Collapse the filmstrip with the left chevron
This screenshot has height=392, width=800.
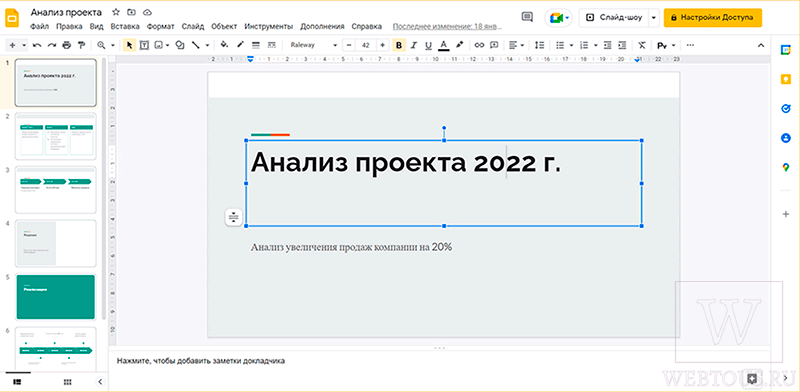click(x=100, y=381)
